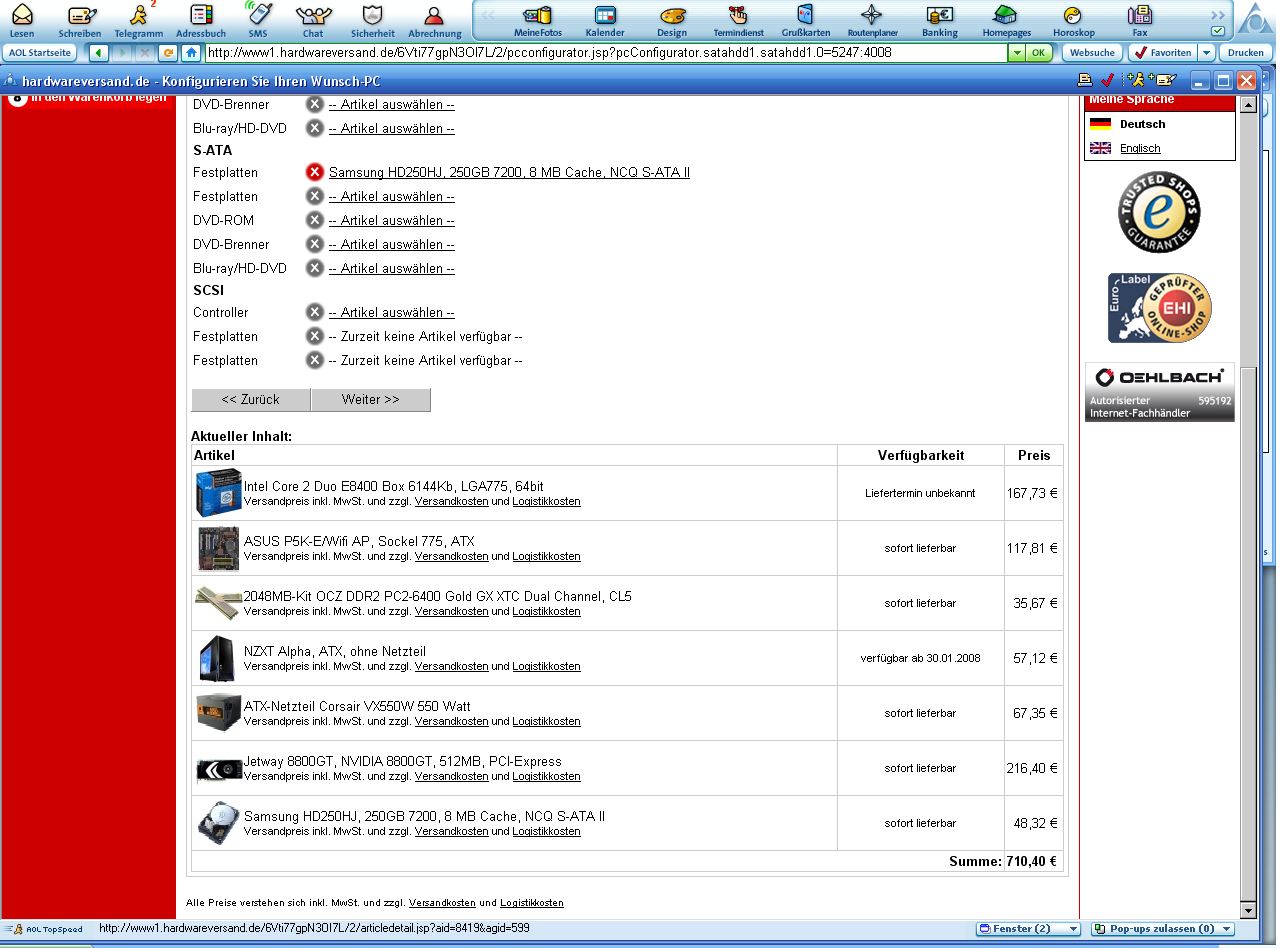The width and height of the screenshot is (1280, 948).
Task: Click the Oehlbach Fachhändler banner
Action: (x=1160, y=392)
